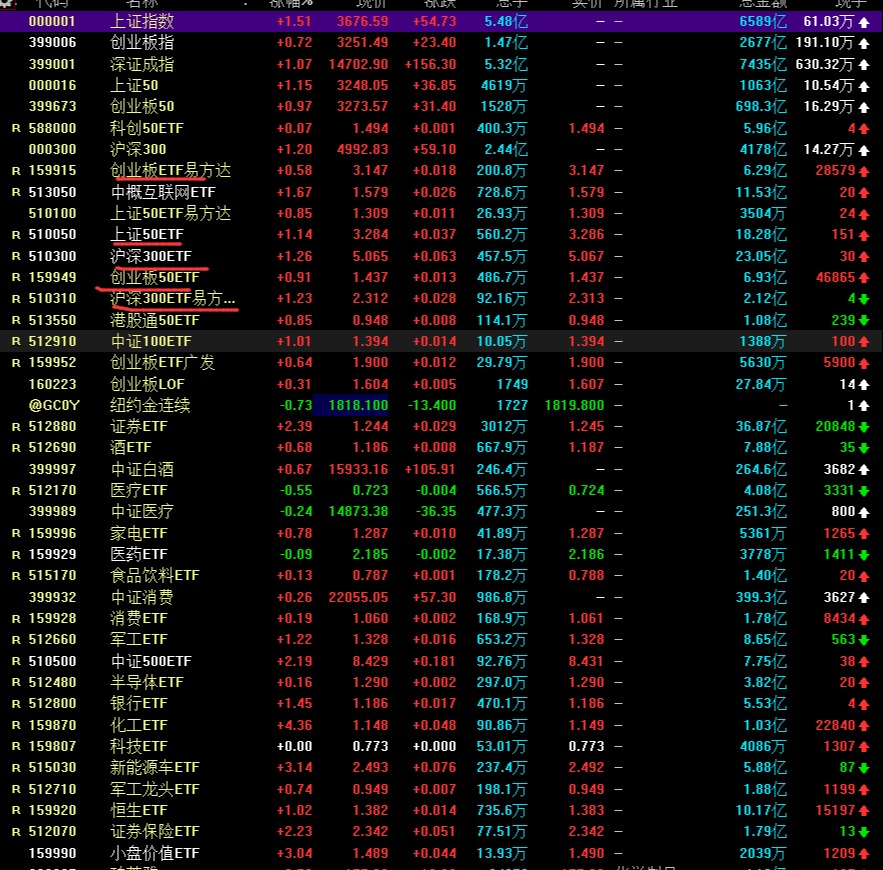Open 港股通50ETF quote
The image size is (883, 870).
pos(155,320)
